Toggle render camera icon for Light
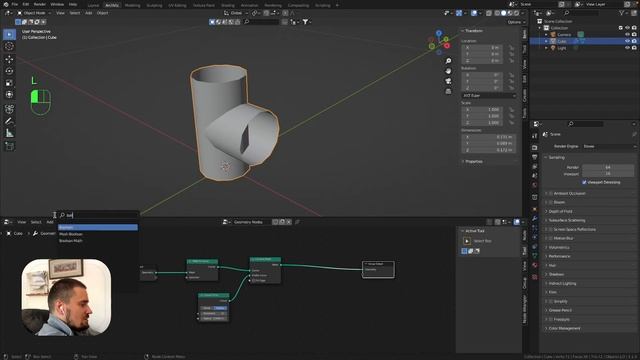 click(634, 48)
